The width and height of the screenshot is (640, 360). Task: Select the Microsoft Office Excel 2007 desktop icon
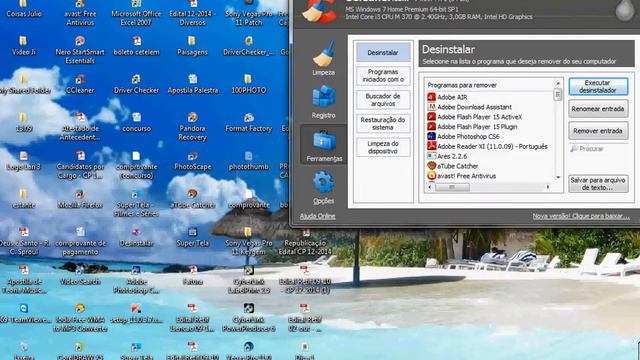(136, 12)
